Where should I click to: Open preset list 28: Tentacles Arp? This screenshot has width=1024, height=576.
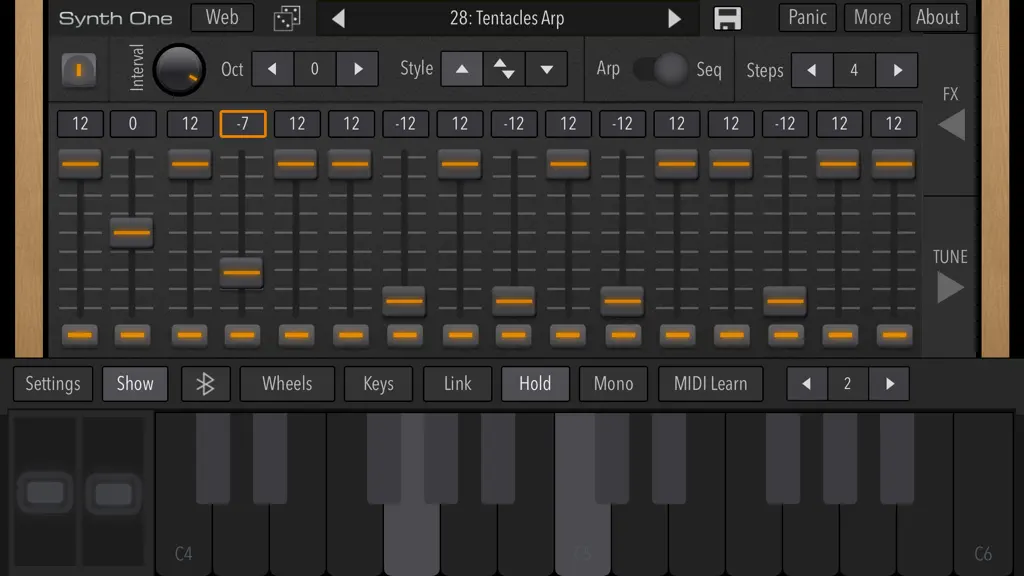pos(507,18)
